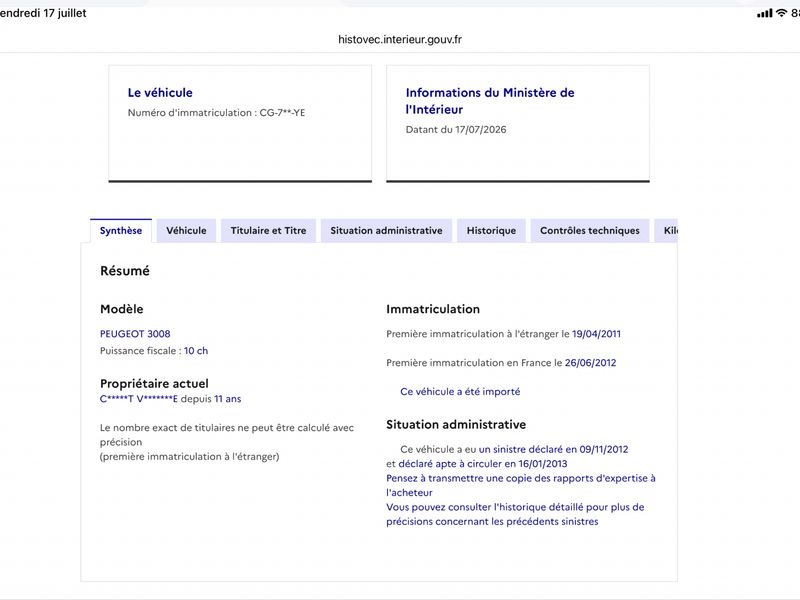The image size is (800, 600).
Task: Click 'Le nombre exact de titulaires' note
Action: (227, 442)
